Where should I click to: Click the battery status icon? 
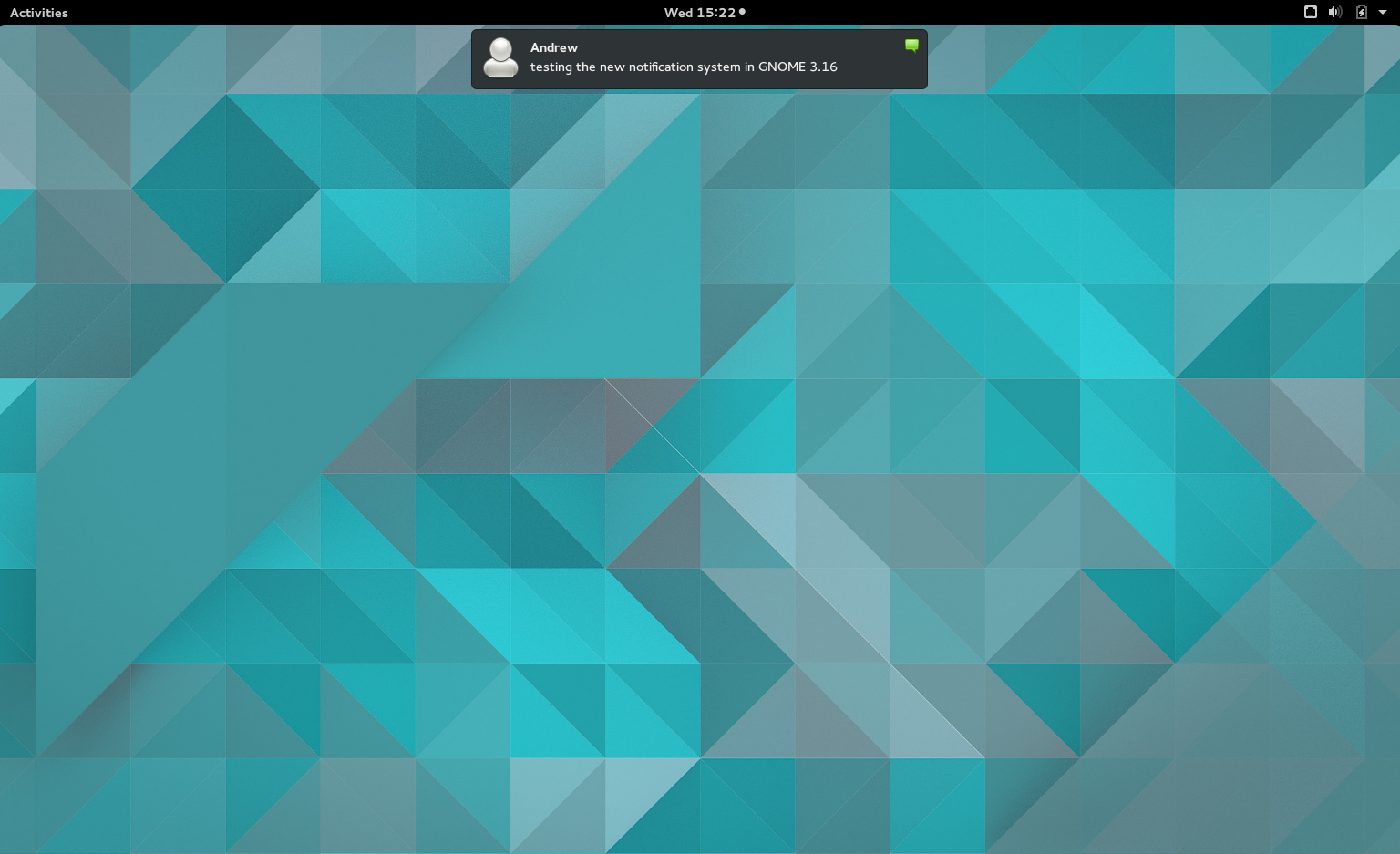(x=1361, y=12)
